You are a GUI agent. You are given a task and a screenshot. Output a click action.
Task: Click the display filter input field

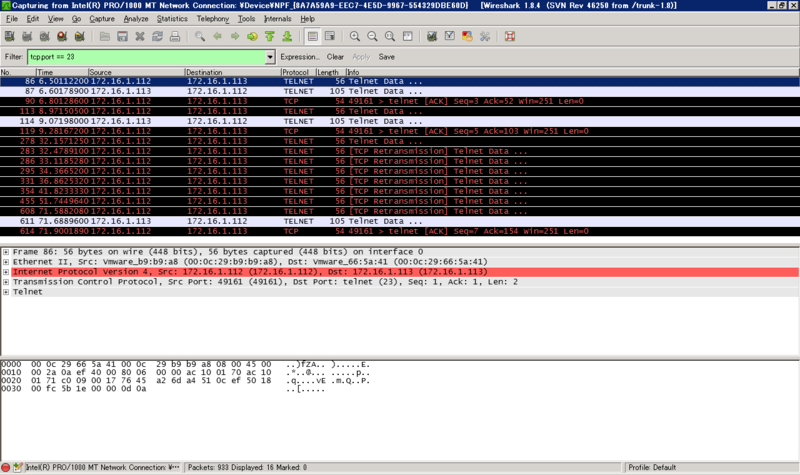click(147, 57)
